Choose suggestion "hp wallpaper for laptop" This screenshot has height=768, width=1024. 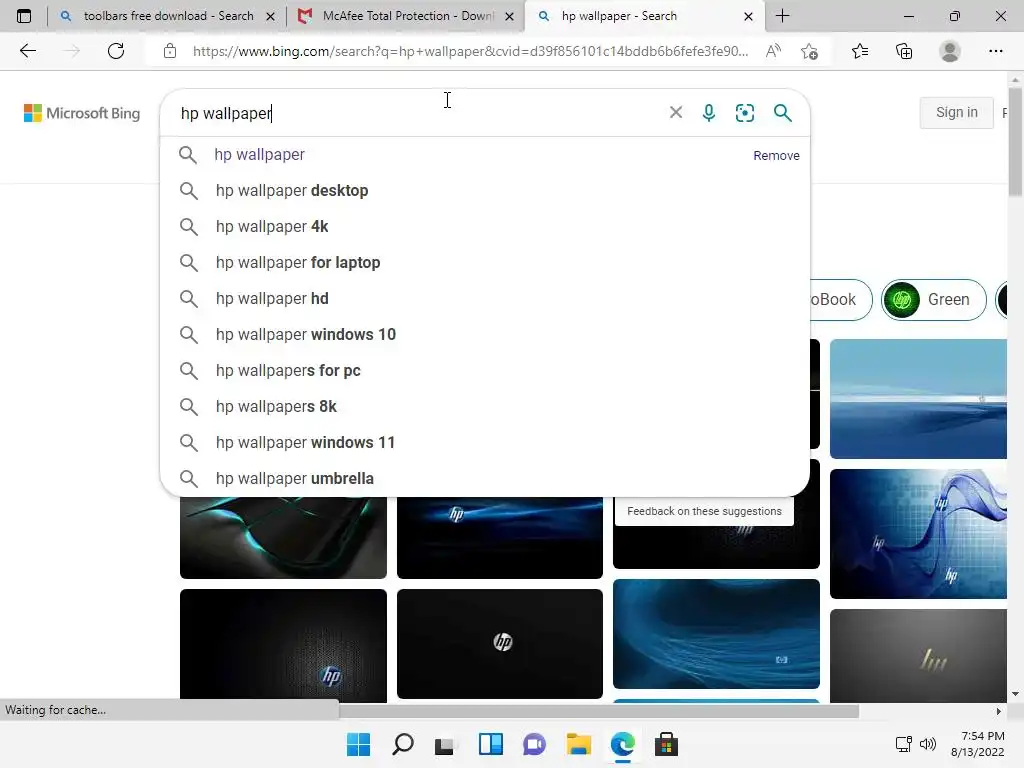tap(485, 262)
